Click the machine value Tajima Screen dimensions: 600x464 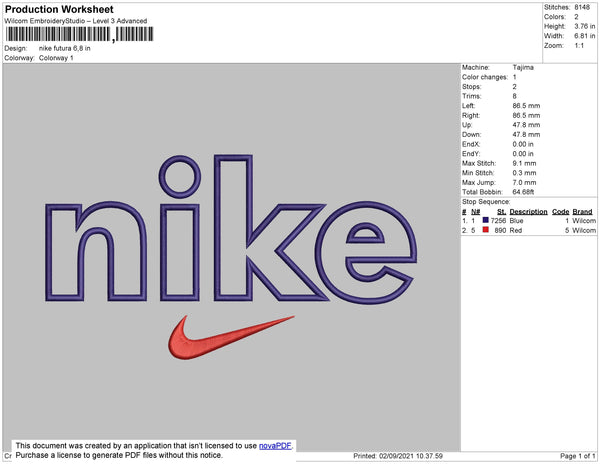(523, 67)
